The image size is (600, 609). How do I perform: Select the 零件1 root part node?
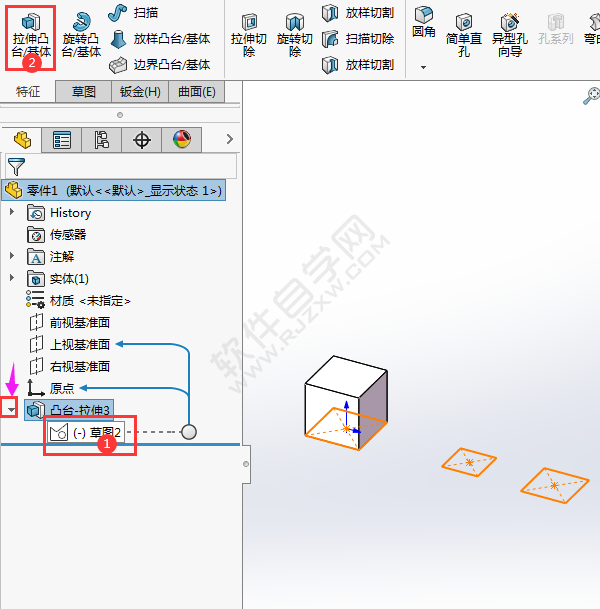113,190
